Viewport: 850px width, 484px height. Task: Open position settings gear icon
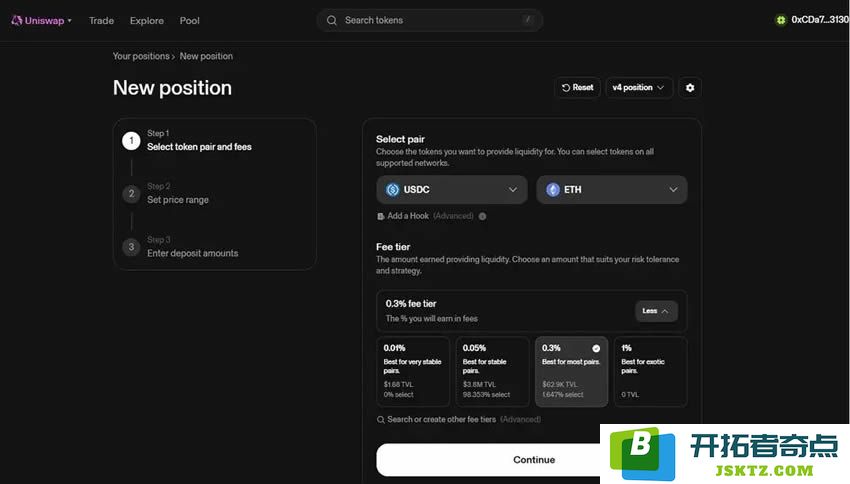coord(690,87)
